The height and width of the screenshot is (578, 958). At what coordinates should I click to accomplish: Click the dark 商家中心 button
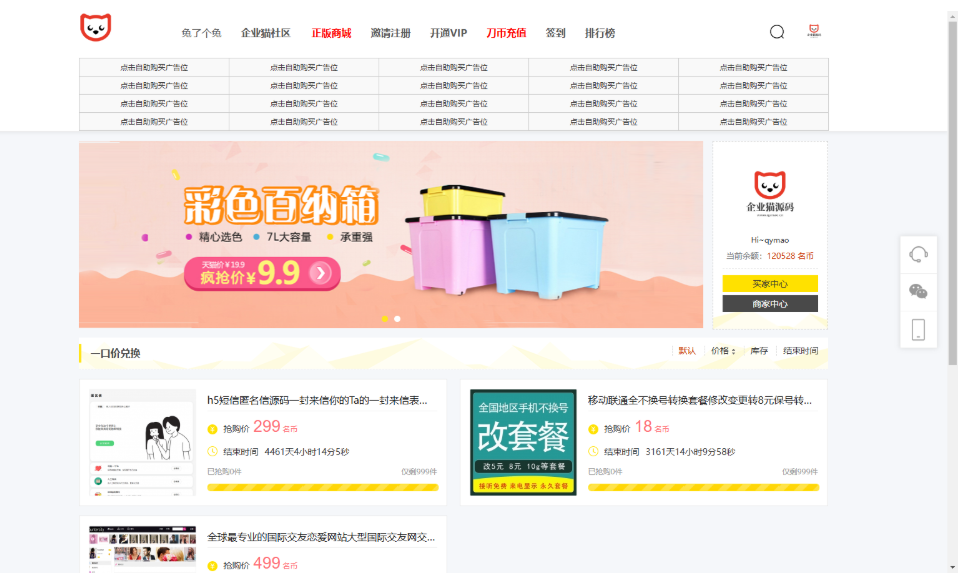point(769,304)
